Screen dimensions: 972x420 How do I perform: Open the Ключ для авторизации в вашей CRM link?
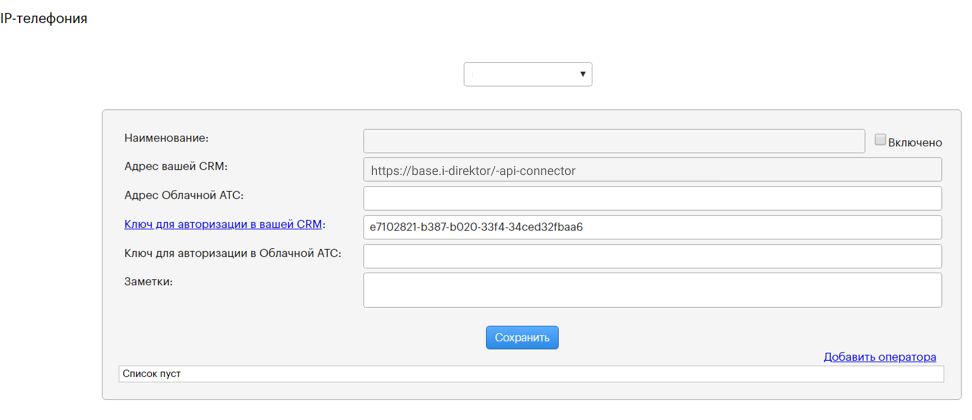222,225
